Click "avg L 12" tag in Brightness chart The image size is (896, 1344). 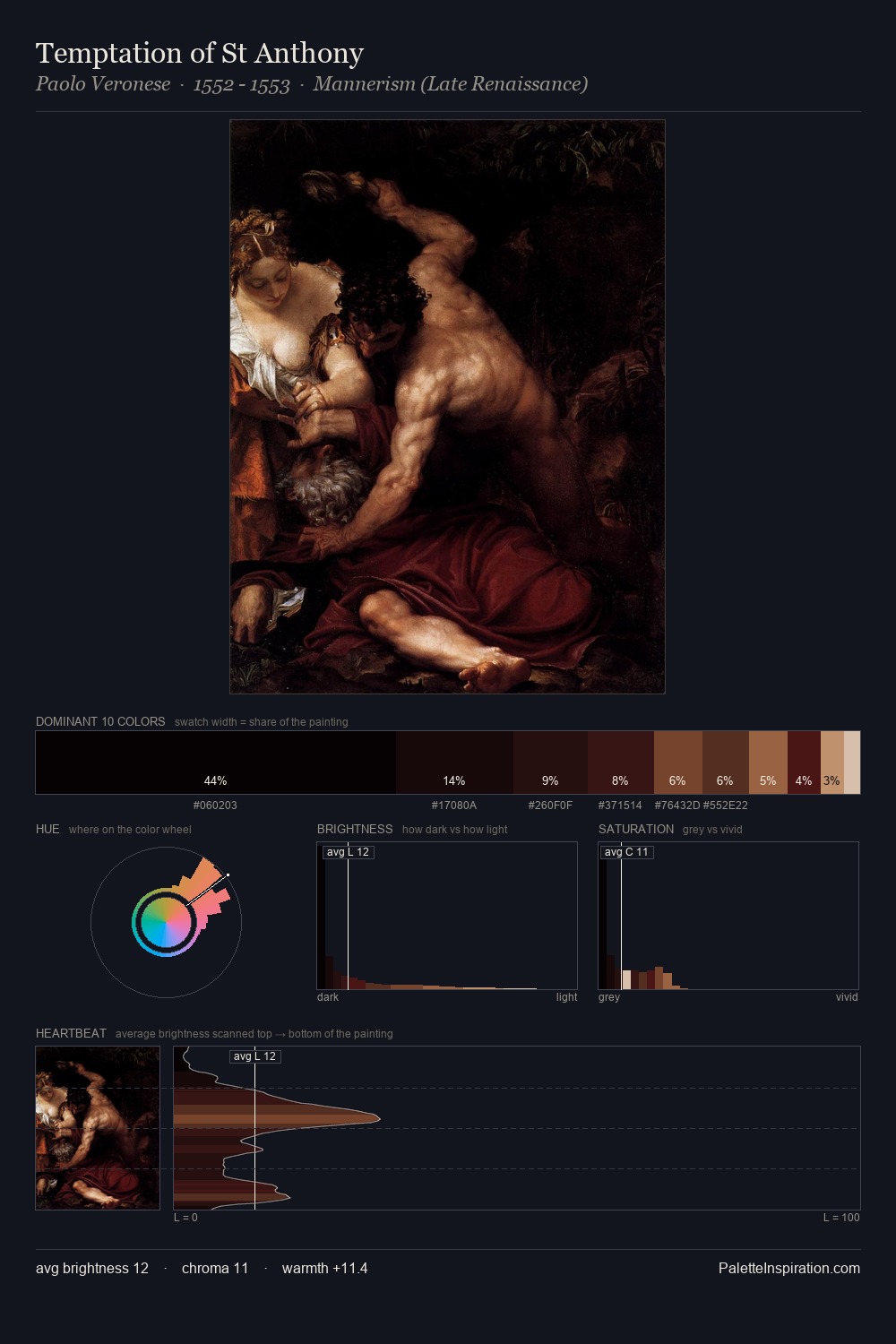click(x=349, y=852)
